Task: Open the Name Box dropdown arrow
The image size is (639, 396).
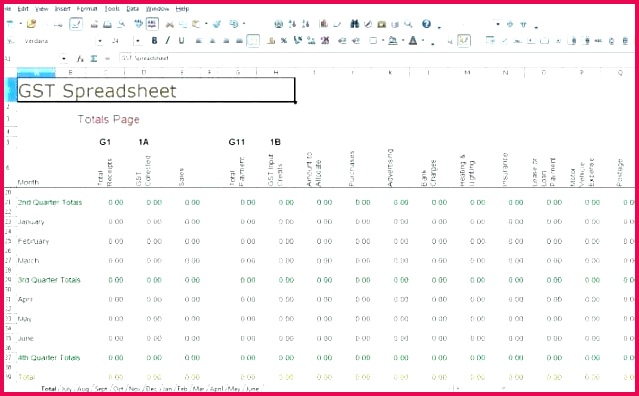Action: (x=64, y=59)
